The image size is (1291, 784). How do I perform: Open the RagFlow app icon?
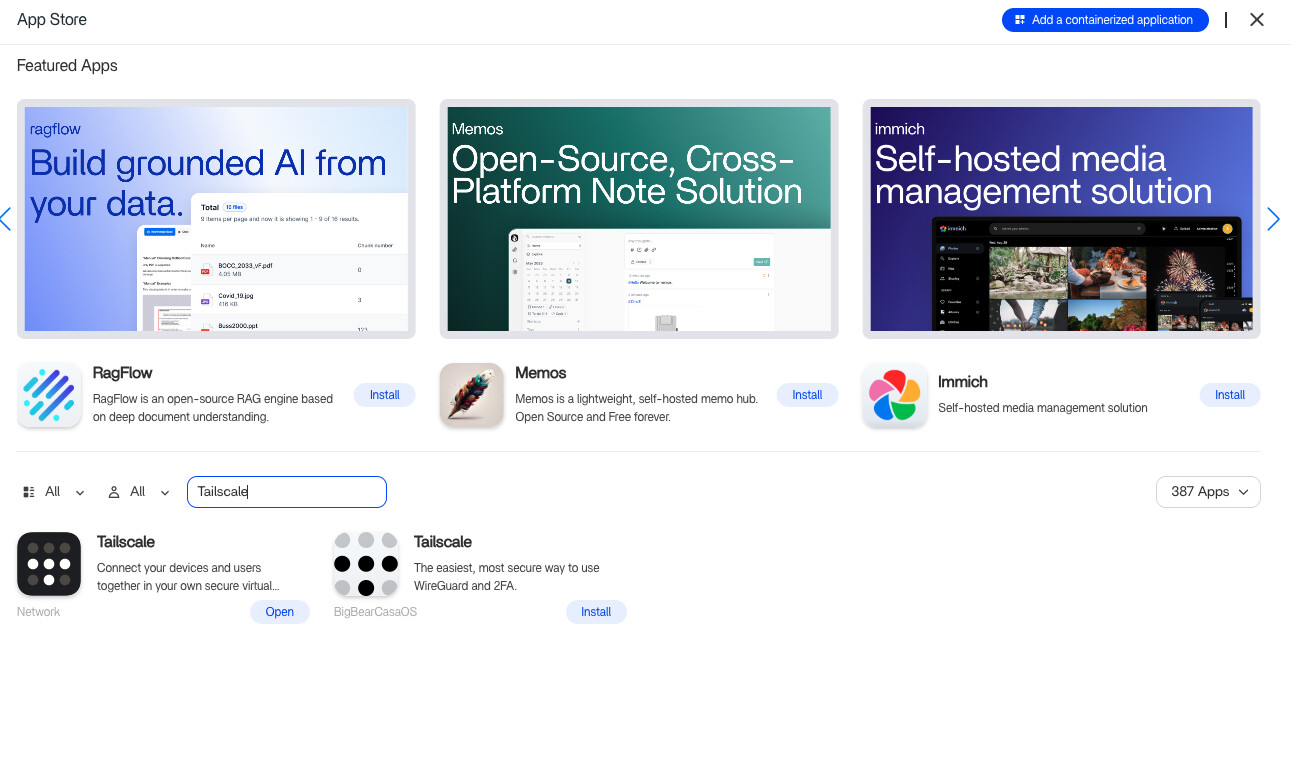coord(49,396)
